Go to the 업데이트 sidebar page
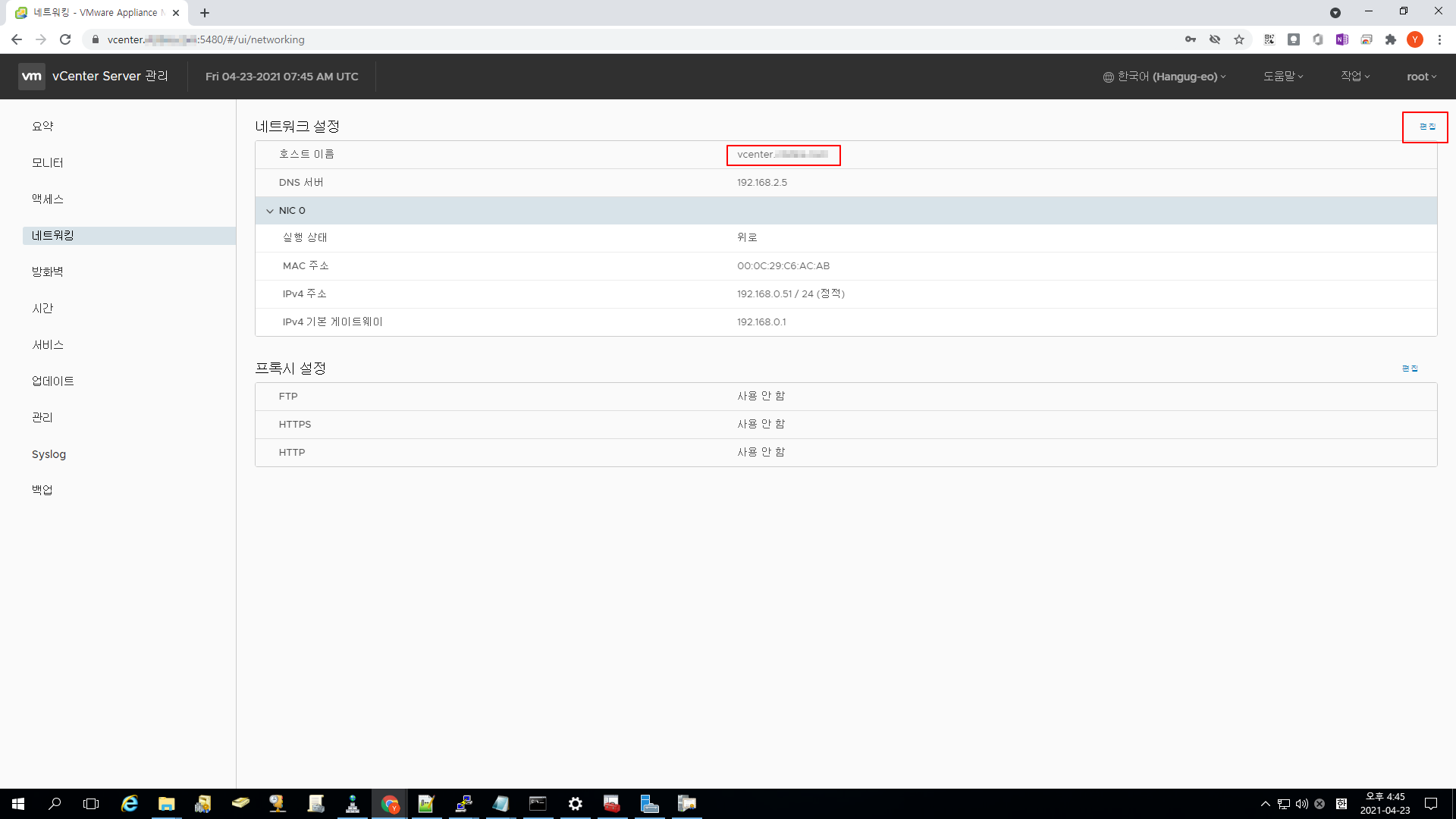 click(x=53, y=381)
